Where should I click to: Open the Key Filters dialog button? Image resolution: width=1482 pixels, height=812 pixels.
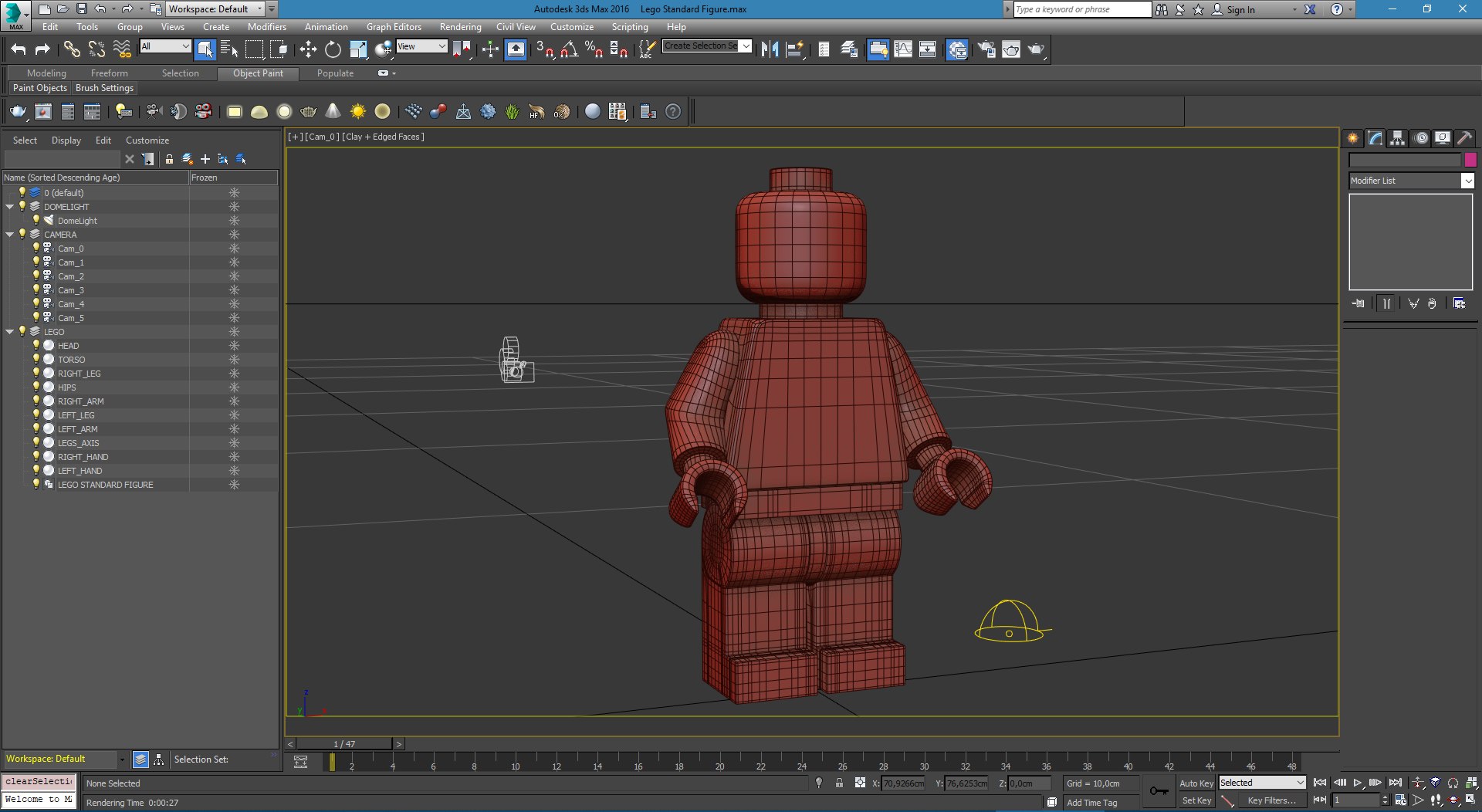pos(1271,800)
